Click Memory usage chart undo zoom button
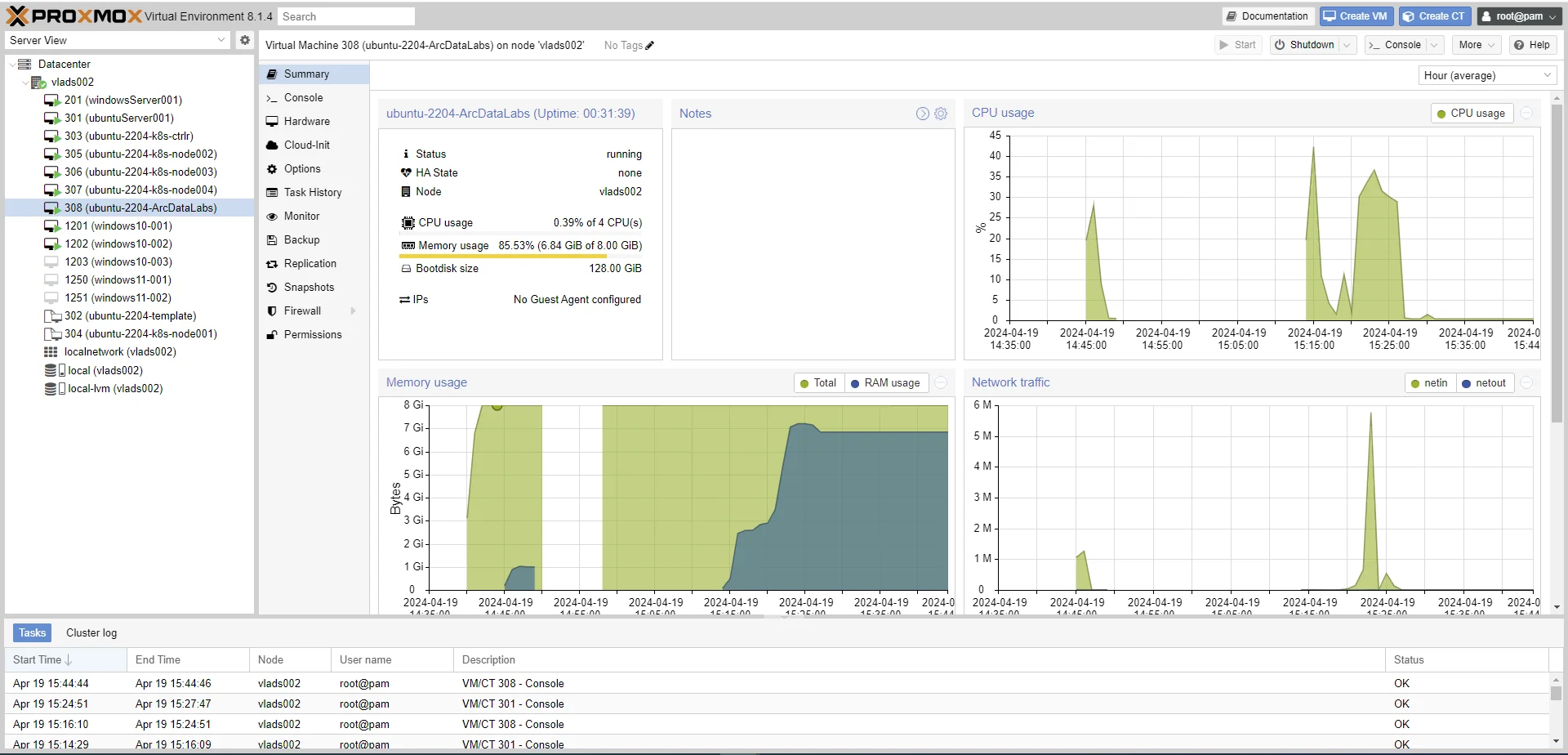Image resolution: width=1568 pixels, height=755 pixels. (x=941, y=383)
